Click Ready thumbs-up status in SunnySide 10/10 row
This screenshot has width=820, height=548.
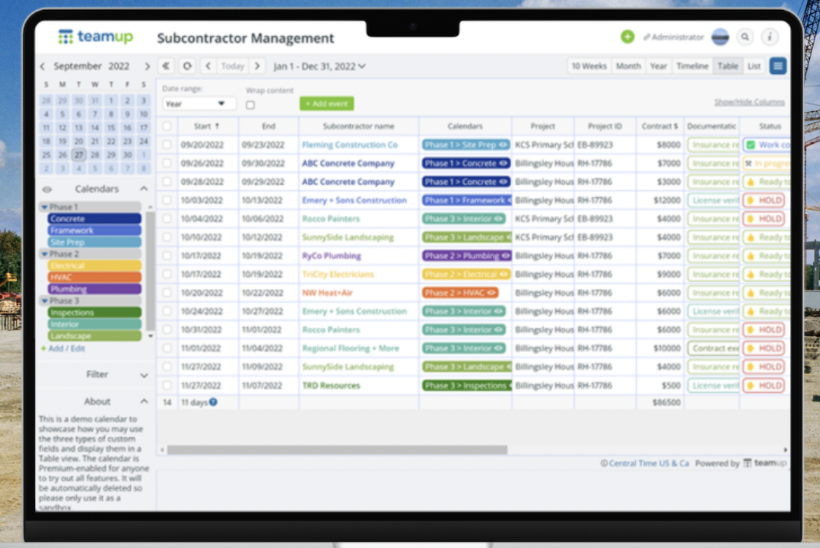[766, 237]
